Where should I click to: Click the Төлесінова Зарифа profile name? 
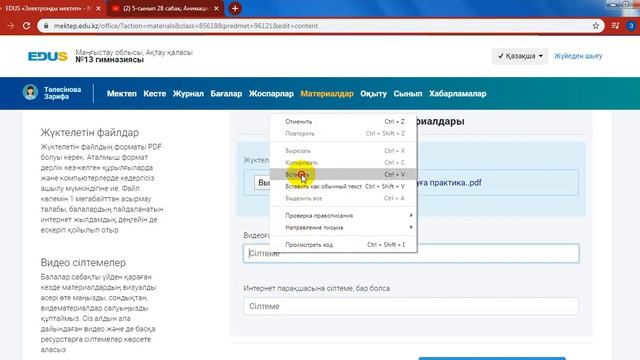[x=62, y=93]
